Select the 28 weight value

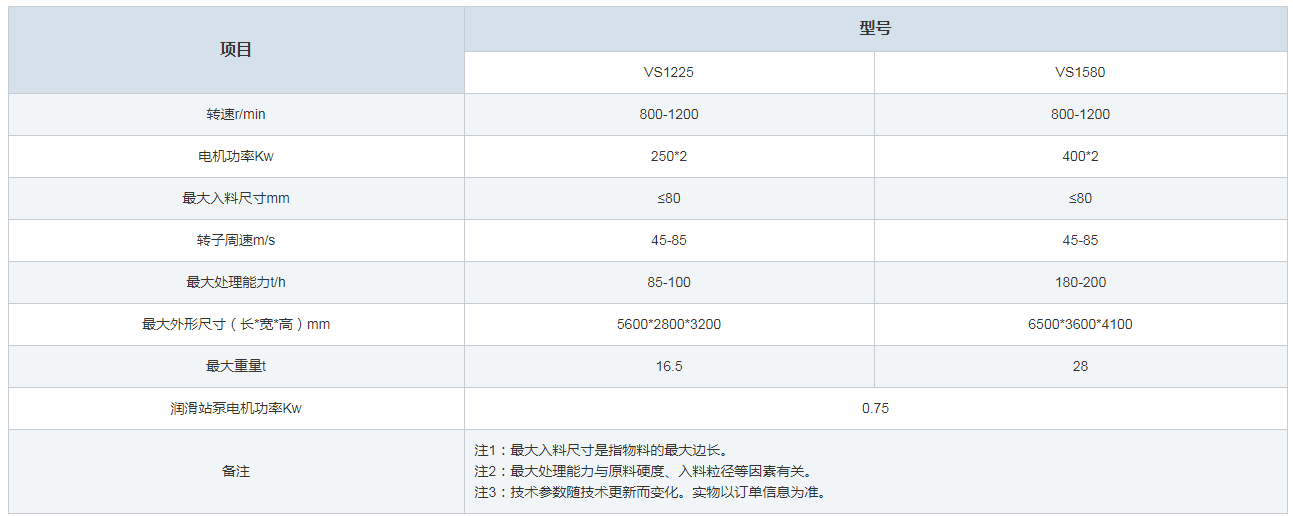click(x=1080, y=366)
